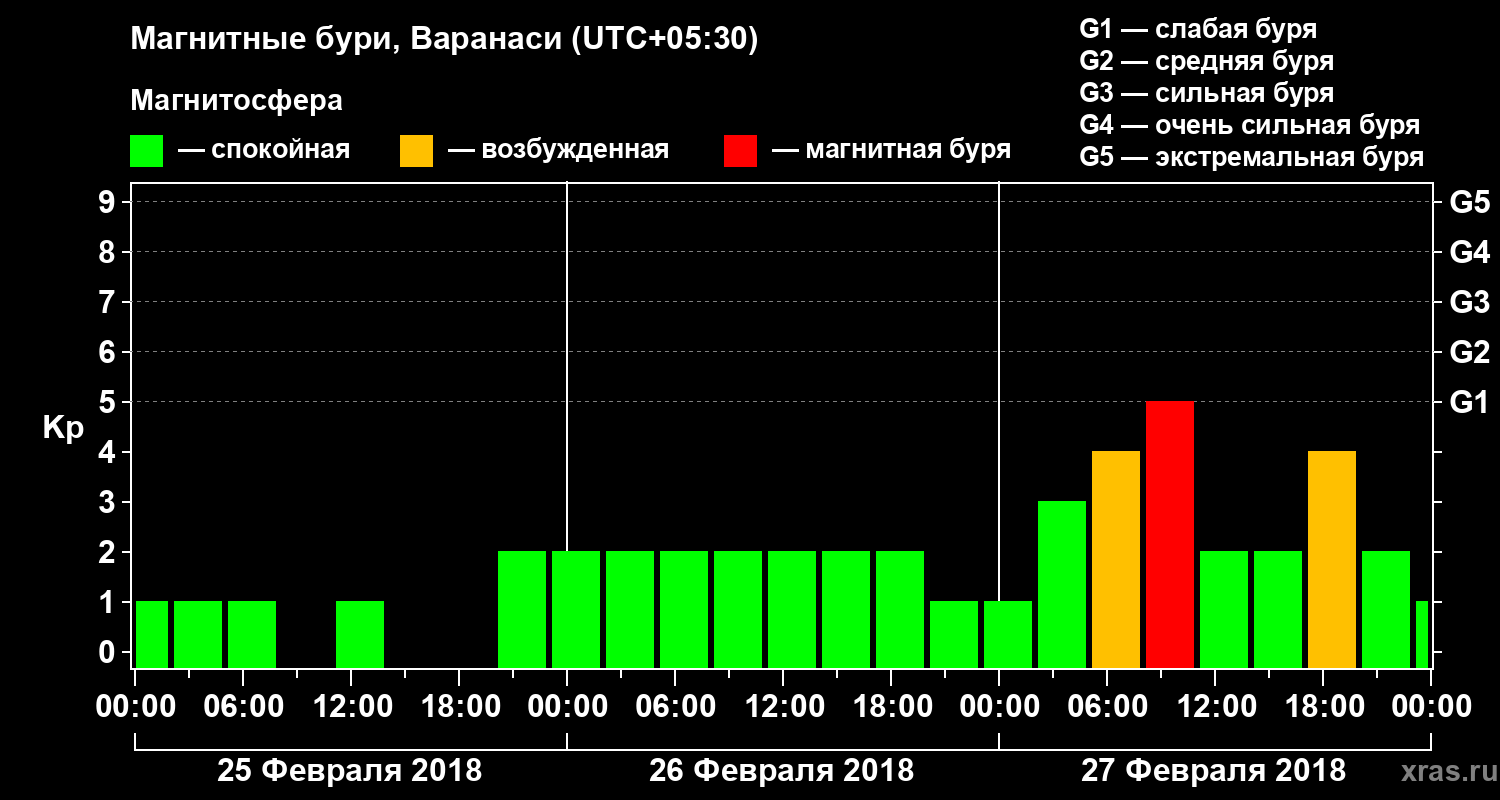Click the '27 Февраля 2018' date label
This screenshot has width=1500, height=800.
pyautogui.click(x=1214, y=771)
